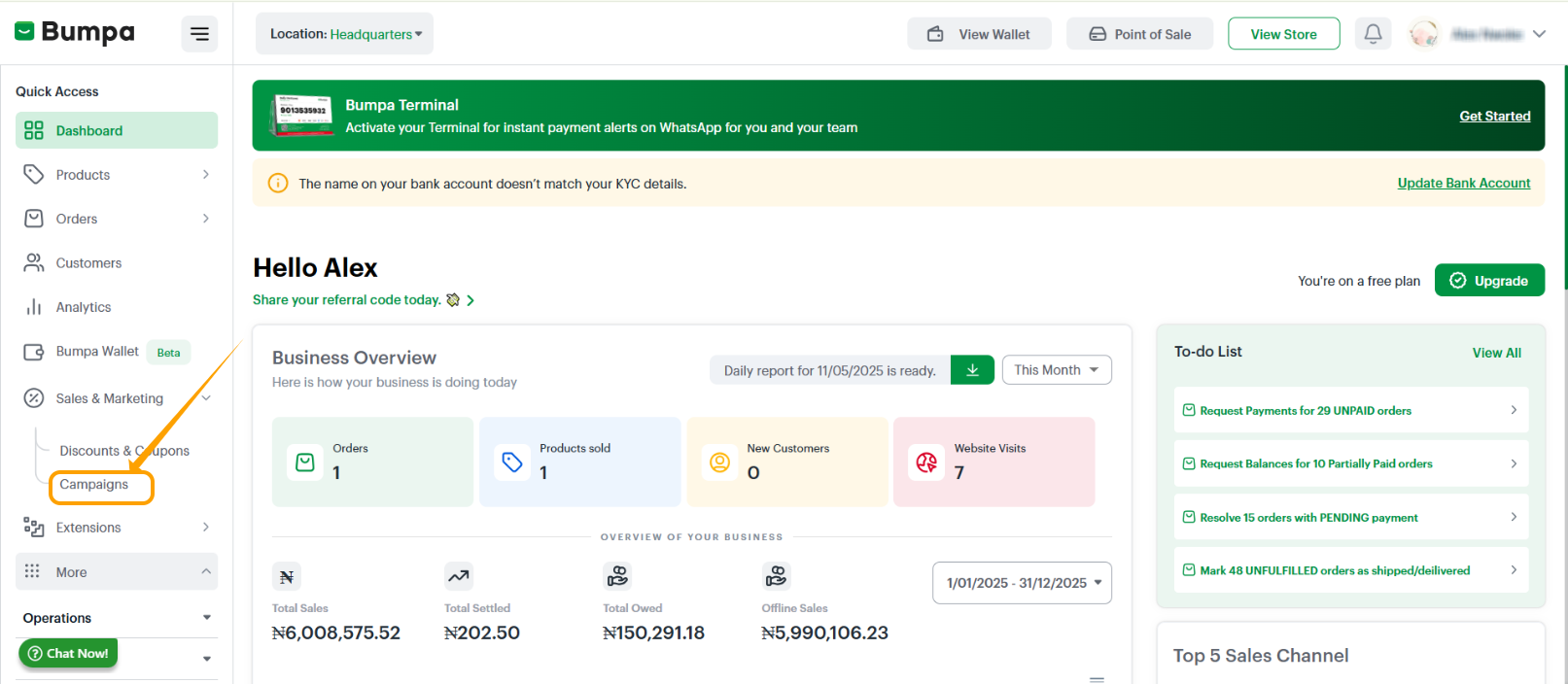Click the Top 5 Sales Channel heading

click(x=1261, y=656)
